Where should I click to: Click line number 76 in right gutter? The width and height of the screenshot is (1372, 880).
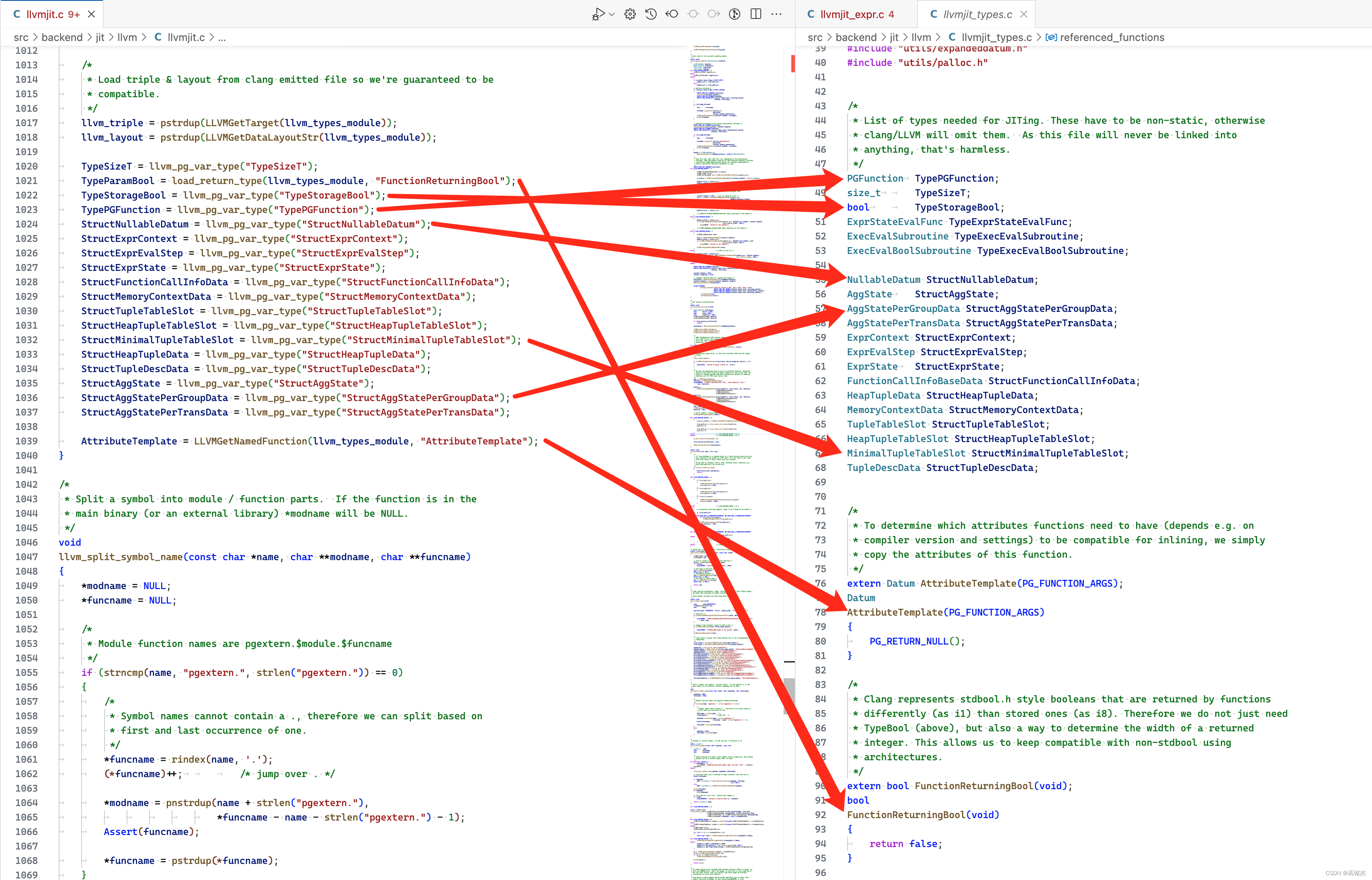pos(821,583)
